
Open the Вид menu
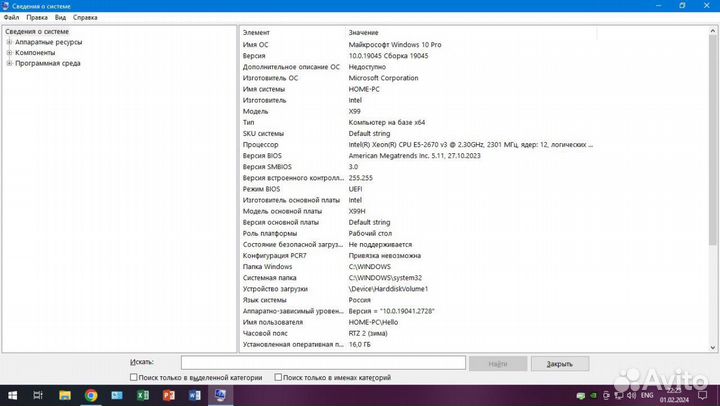(x=60, y=17)
